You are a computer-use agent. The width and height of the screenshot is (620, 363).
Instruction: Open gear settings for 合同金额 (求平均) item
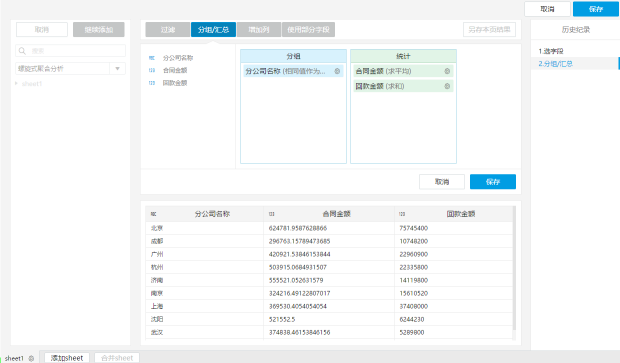(447, 71)
